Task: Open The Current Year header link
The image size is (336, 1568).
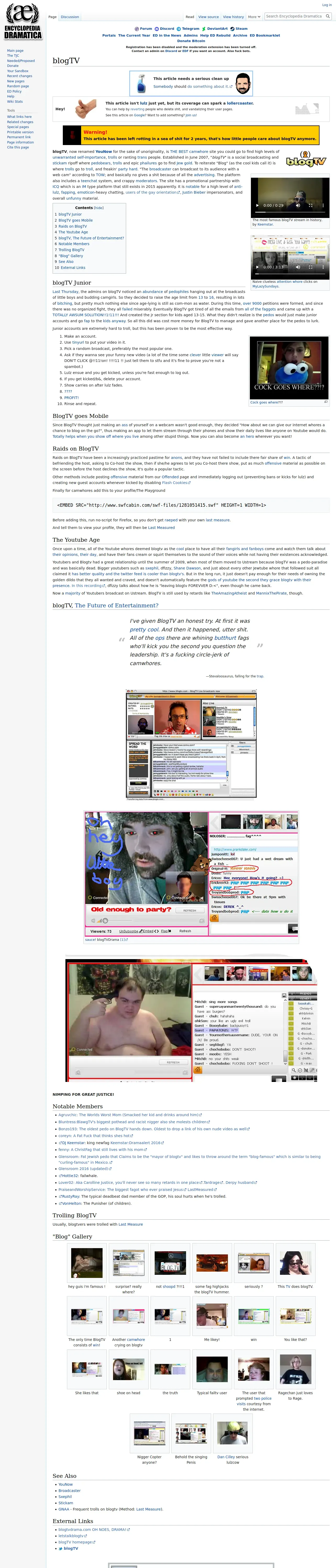Action: (134, 35)
